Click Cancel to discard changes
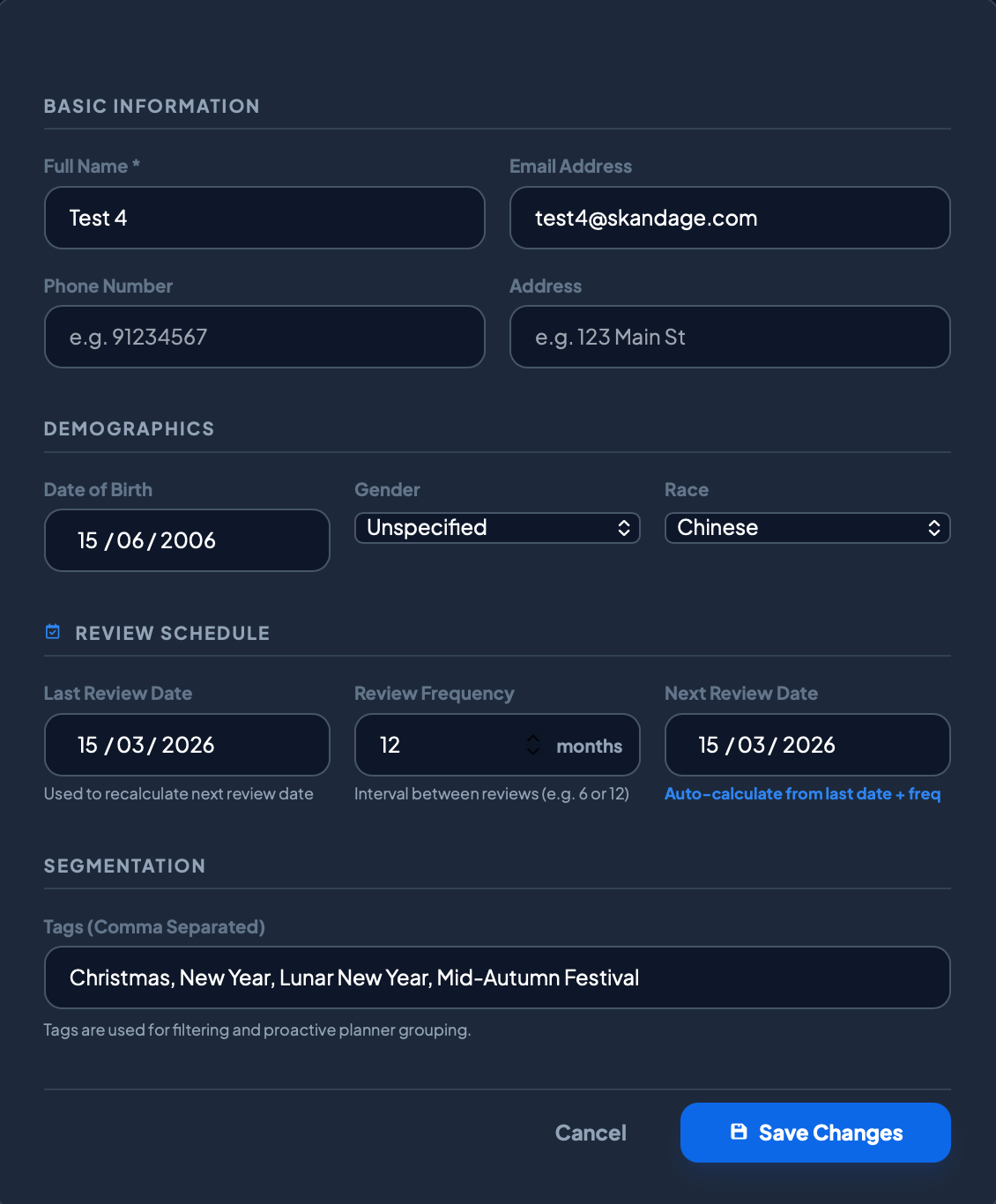Viewport: 996px width, 1204px height. tap(590, 1133)
